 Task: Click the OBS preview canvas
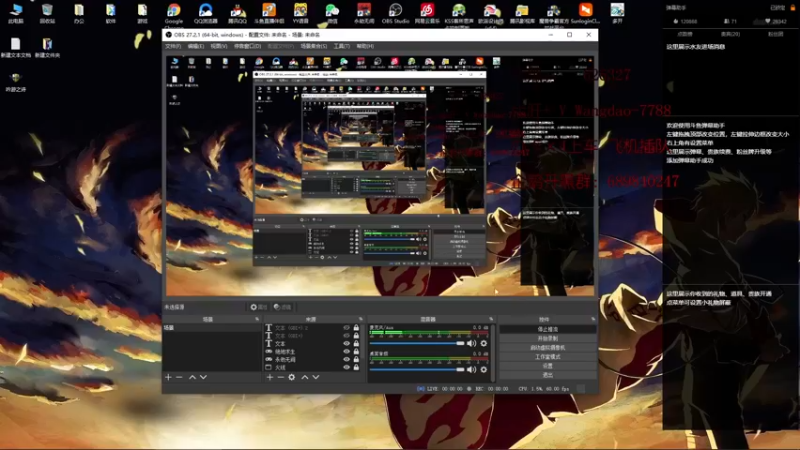click(380, 176)
